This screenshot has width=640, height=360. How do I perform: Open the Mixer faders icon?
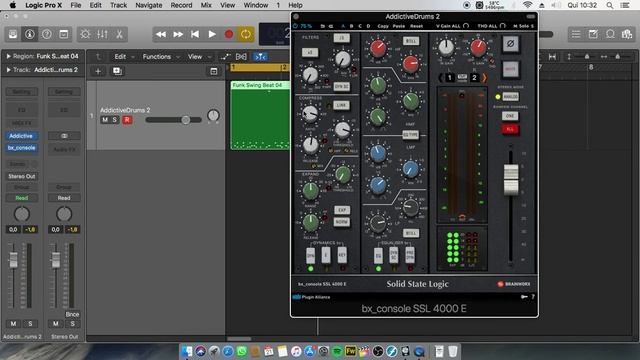(102, 34)
